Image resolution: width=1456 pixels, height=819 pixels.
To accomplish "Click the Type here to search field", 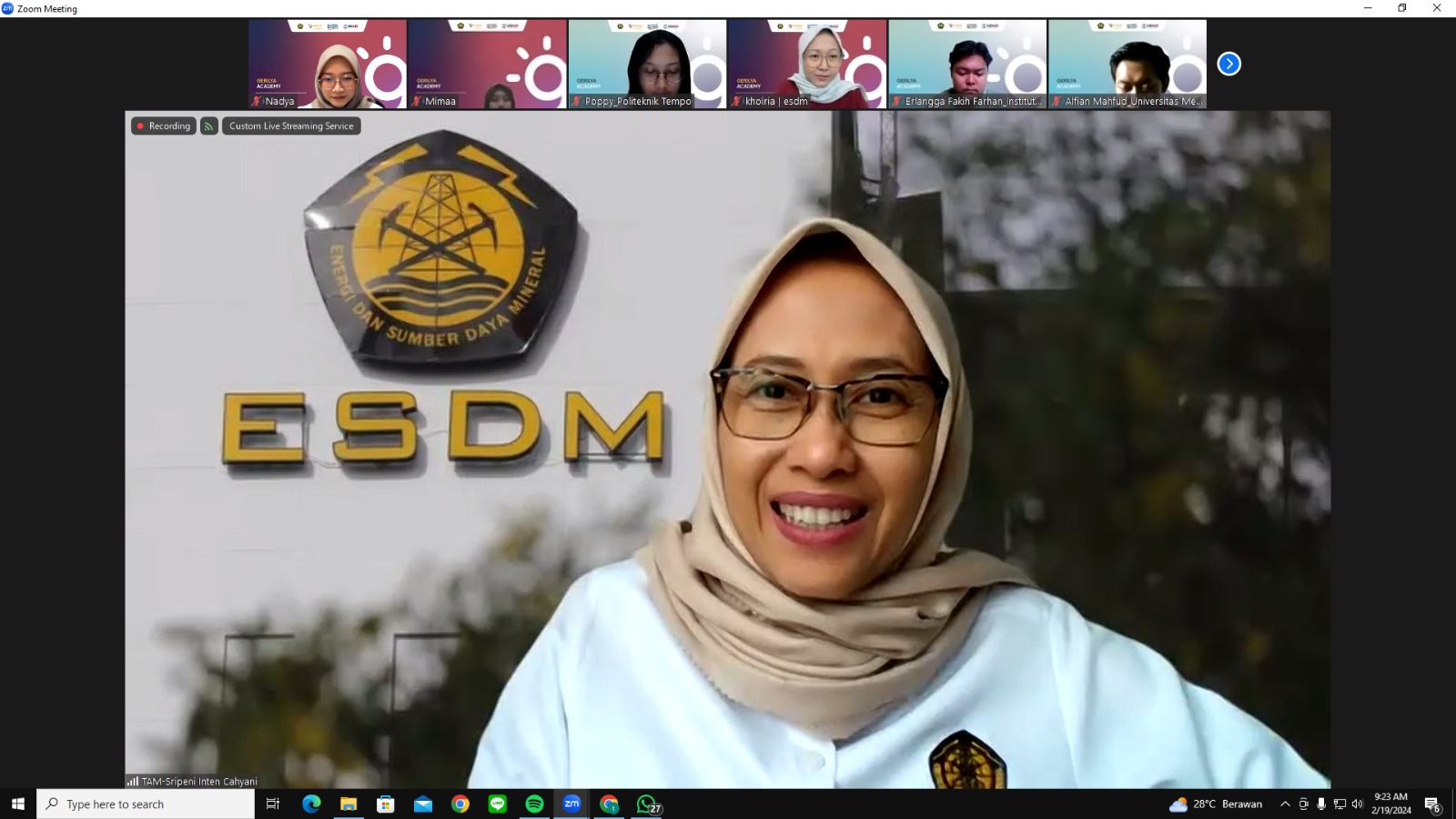I will point(146,804).
